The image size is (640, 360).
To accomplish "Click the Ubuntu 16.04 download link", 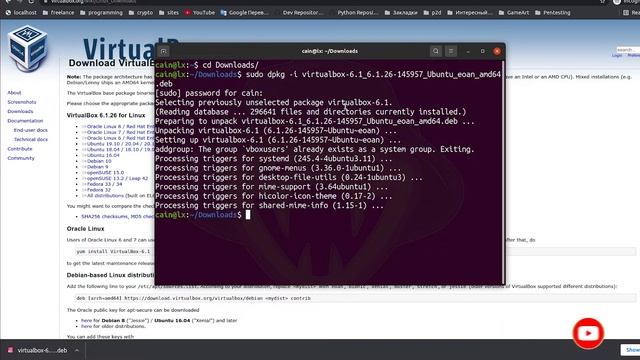I will tap(103, 156).
